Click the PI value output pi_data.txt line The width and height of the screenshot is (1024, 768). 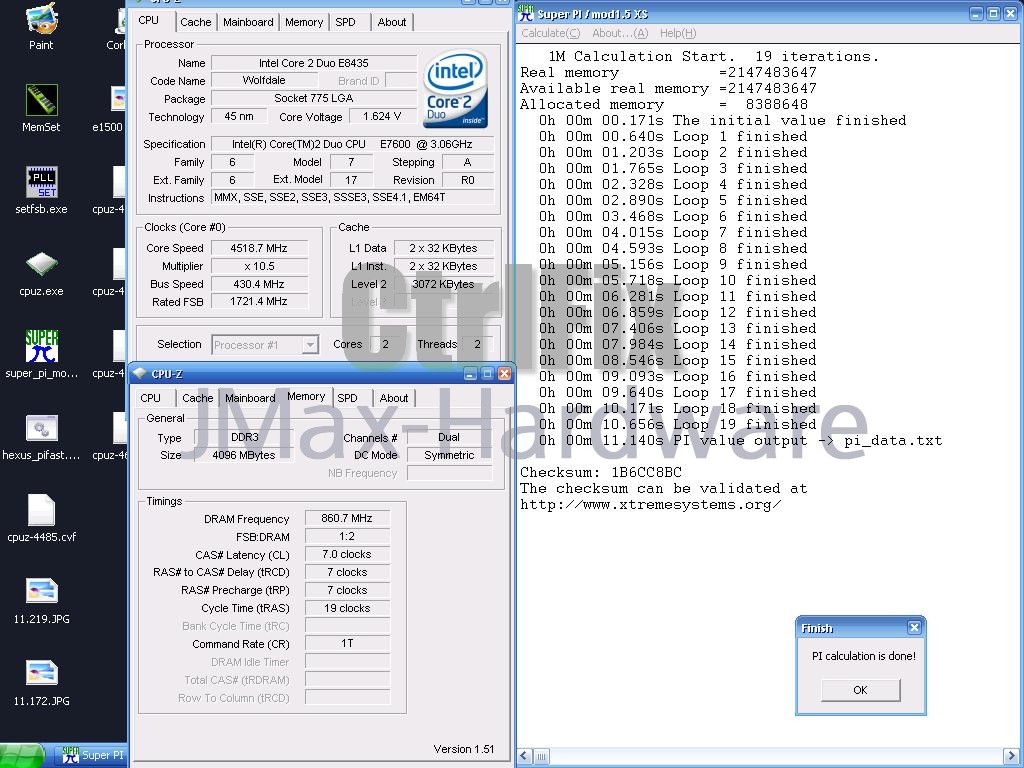741,440
